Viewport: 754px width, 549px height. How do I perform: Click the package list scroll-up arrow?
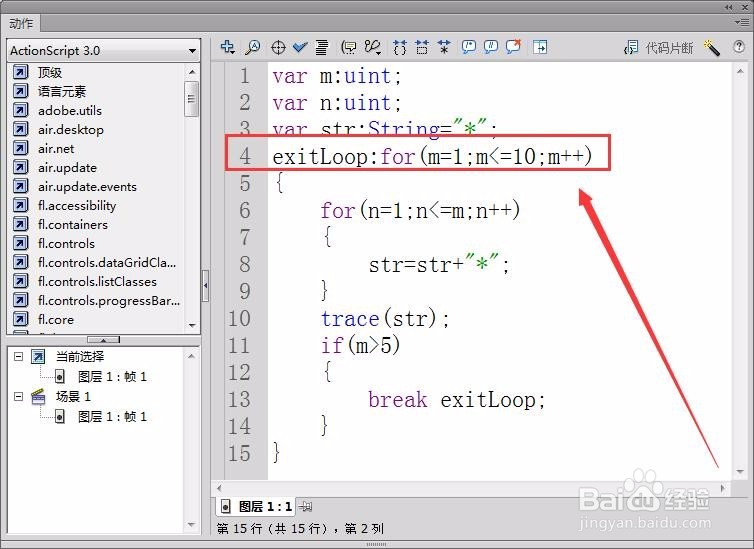(192, 72)
